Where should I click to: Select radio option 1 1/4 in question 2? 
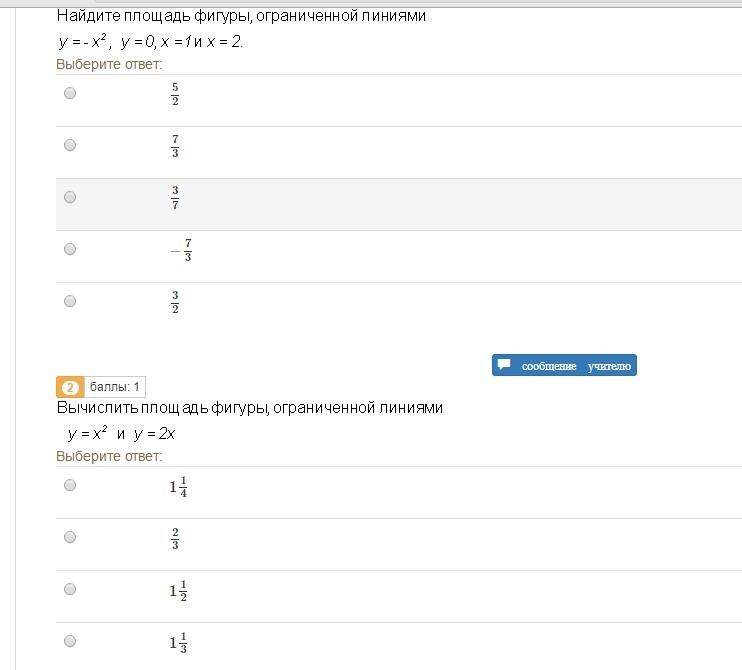[x=70, y=485]
